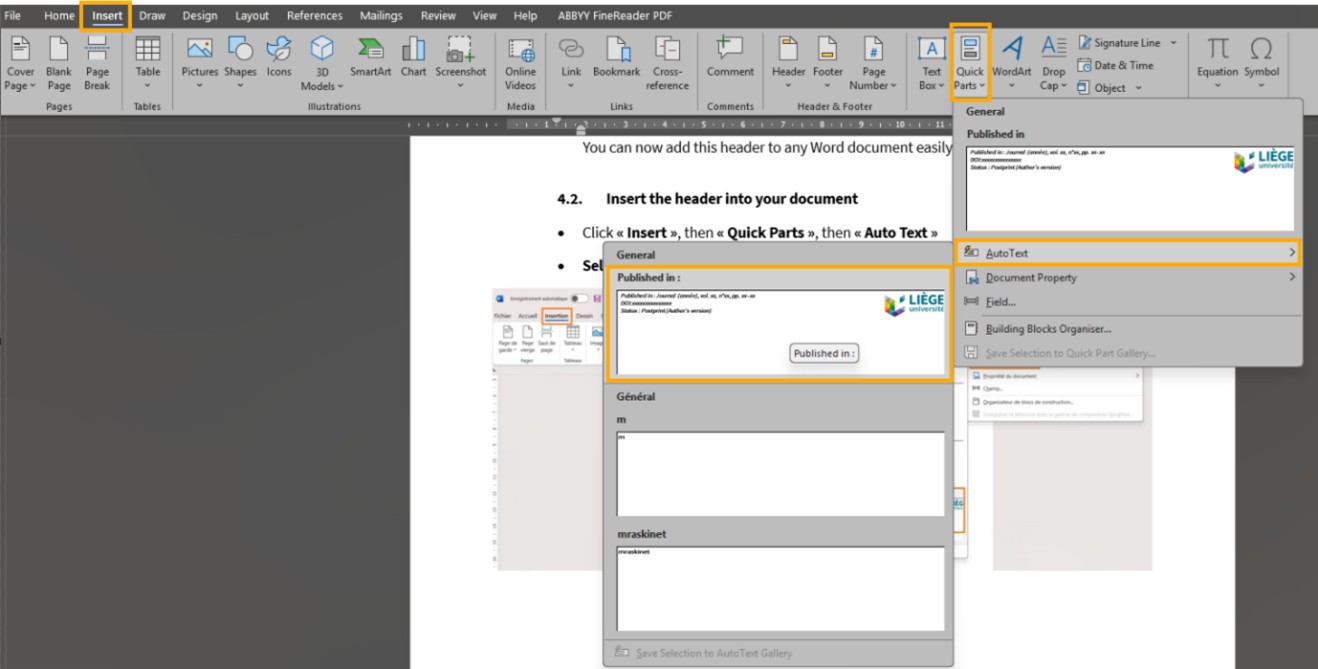Add a Signature Line
This screenshot has width=1318, height=669.
1119,43
